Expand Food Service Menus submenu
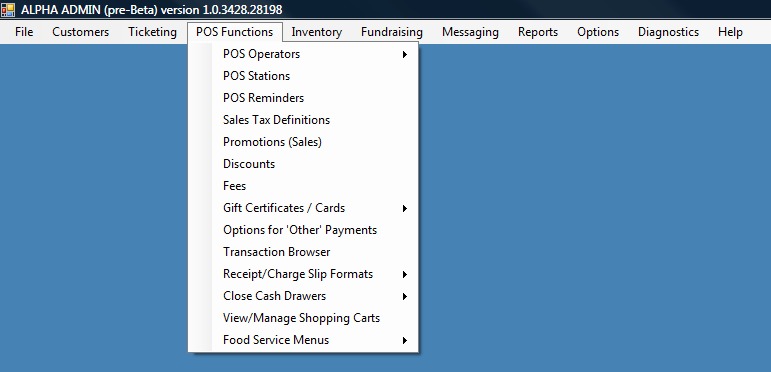This screenshot has width=771, height=372. [x=303, y=340]
